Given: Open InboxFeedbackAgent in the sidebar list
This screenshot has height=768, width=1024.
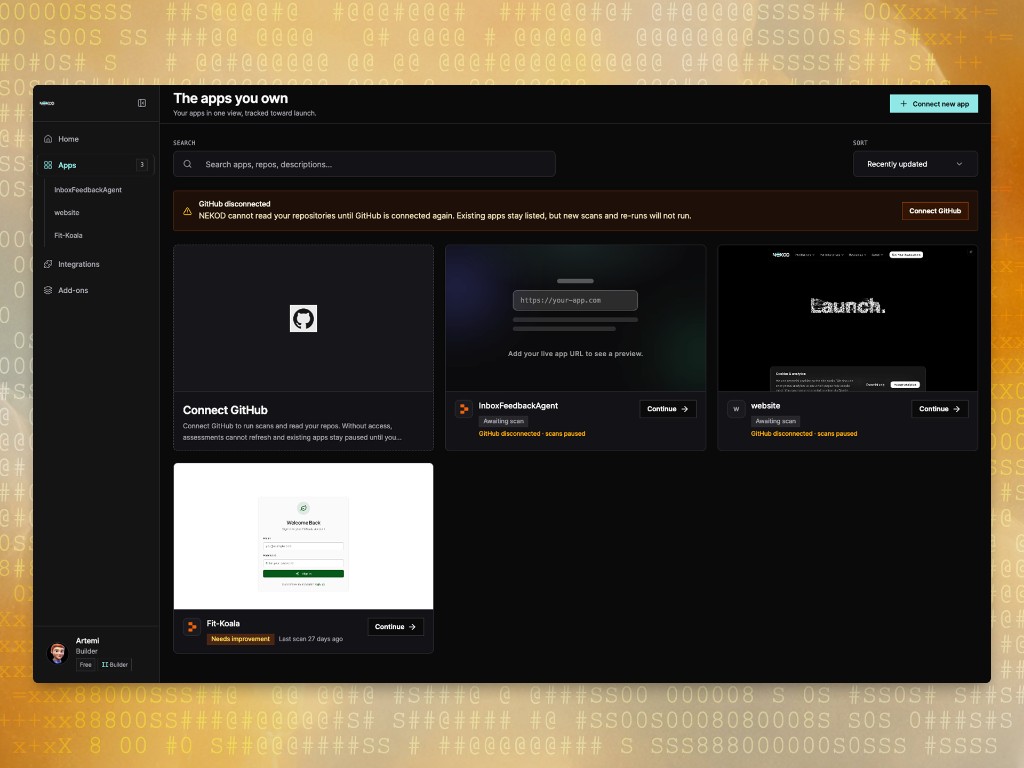Looking at the screenshot, I should tap(88, 190).
